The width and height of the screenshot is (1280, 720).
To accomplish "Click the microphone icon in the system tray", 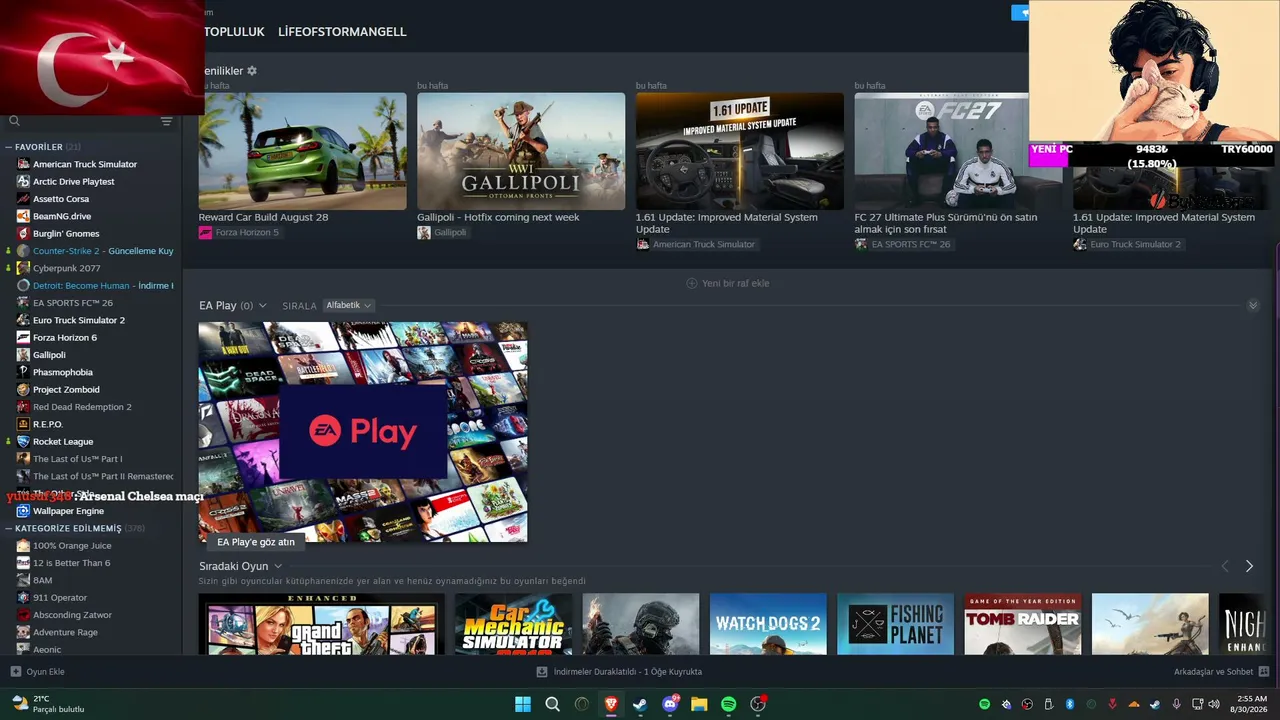I will (x=1176, y=704).
